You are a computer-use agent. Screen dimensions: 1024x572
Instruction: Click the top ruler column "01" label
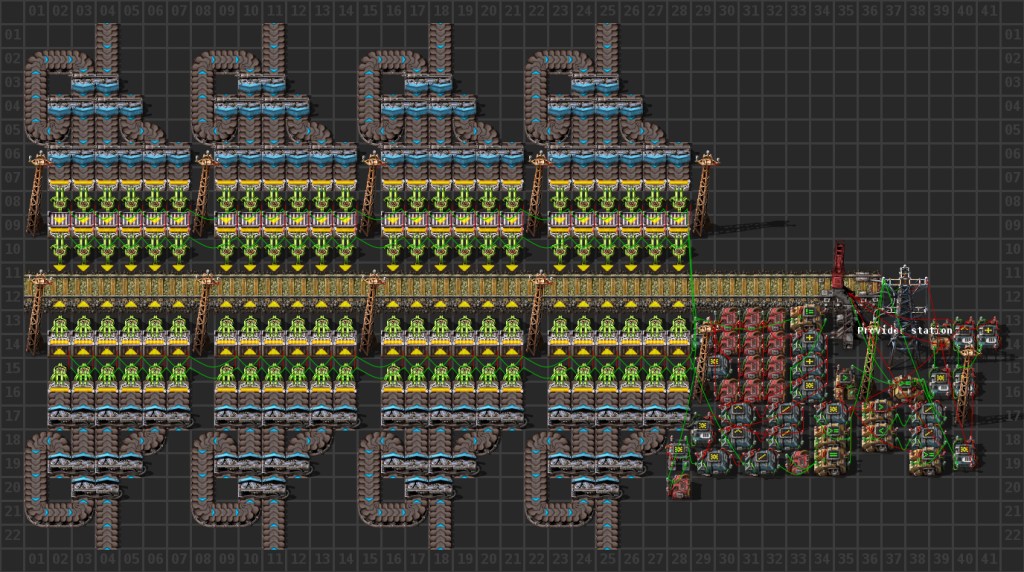click(x=37, y=10)
